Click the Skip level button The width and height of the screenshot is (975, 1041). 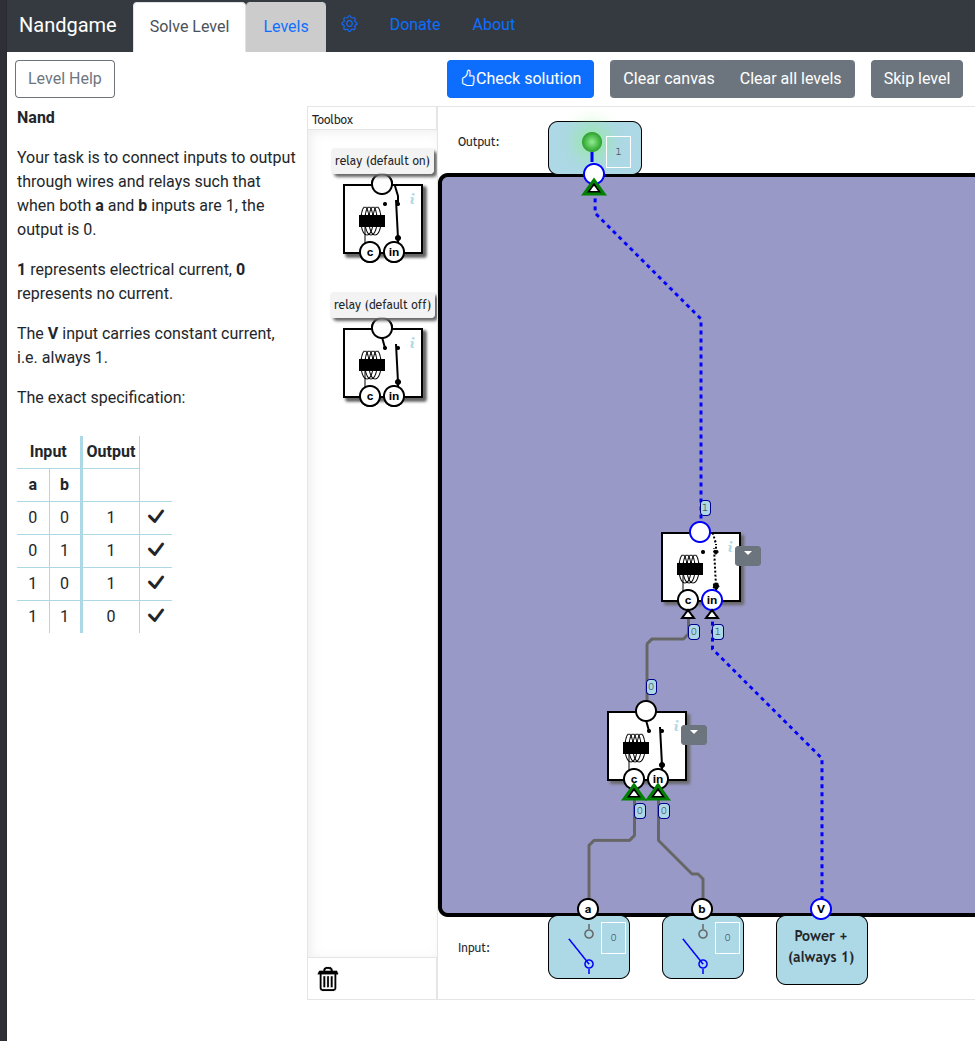pyautogui.click(x=916, y=79)
